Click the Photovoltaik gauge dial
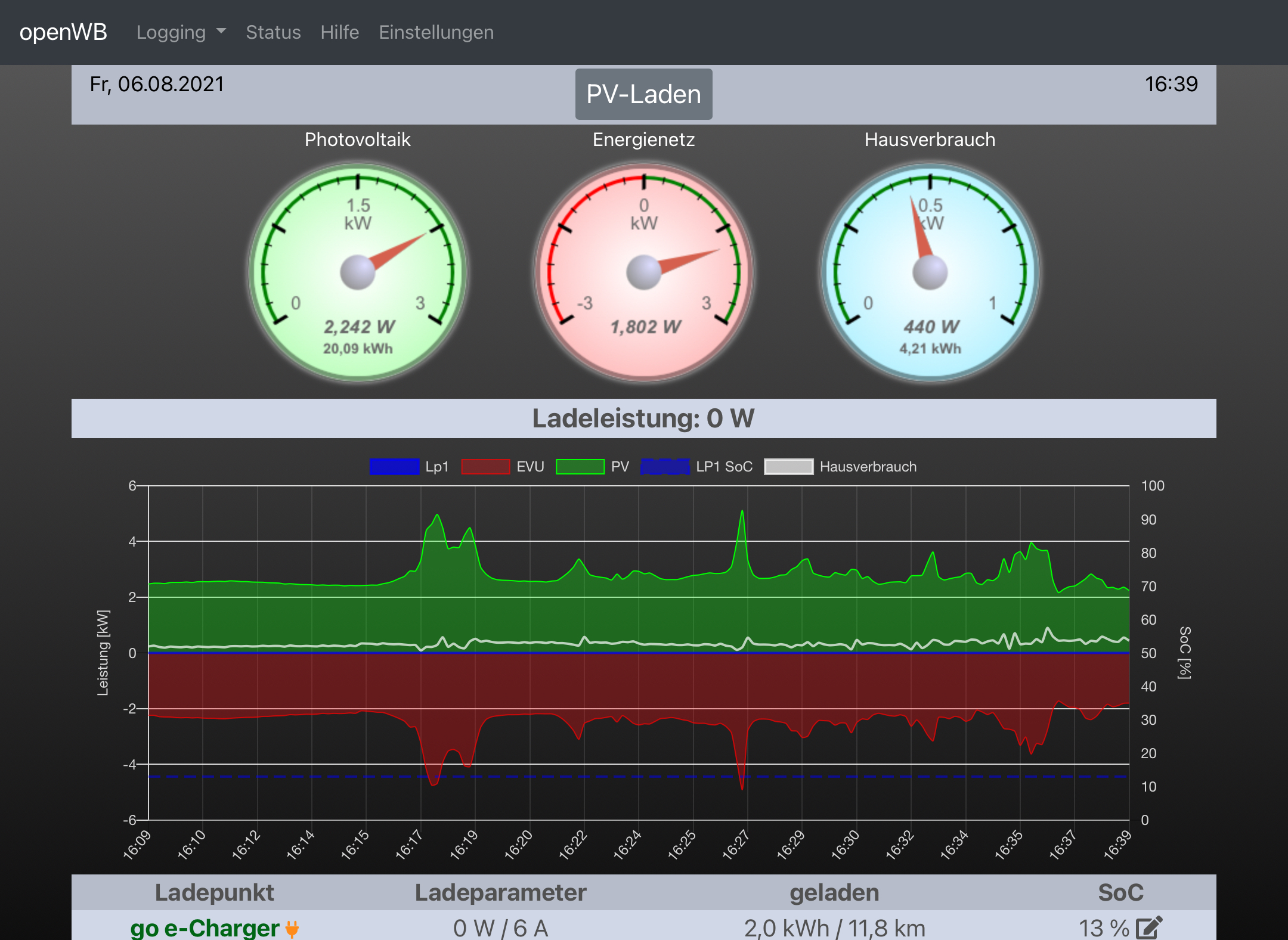Screen dimensions: 1288x940 tap(358, 272)
